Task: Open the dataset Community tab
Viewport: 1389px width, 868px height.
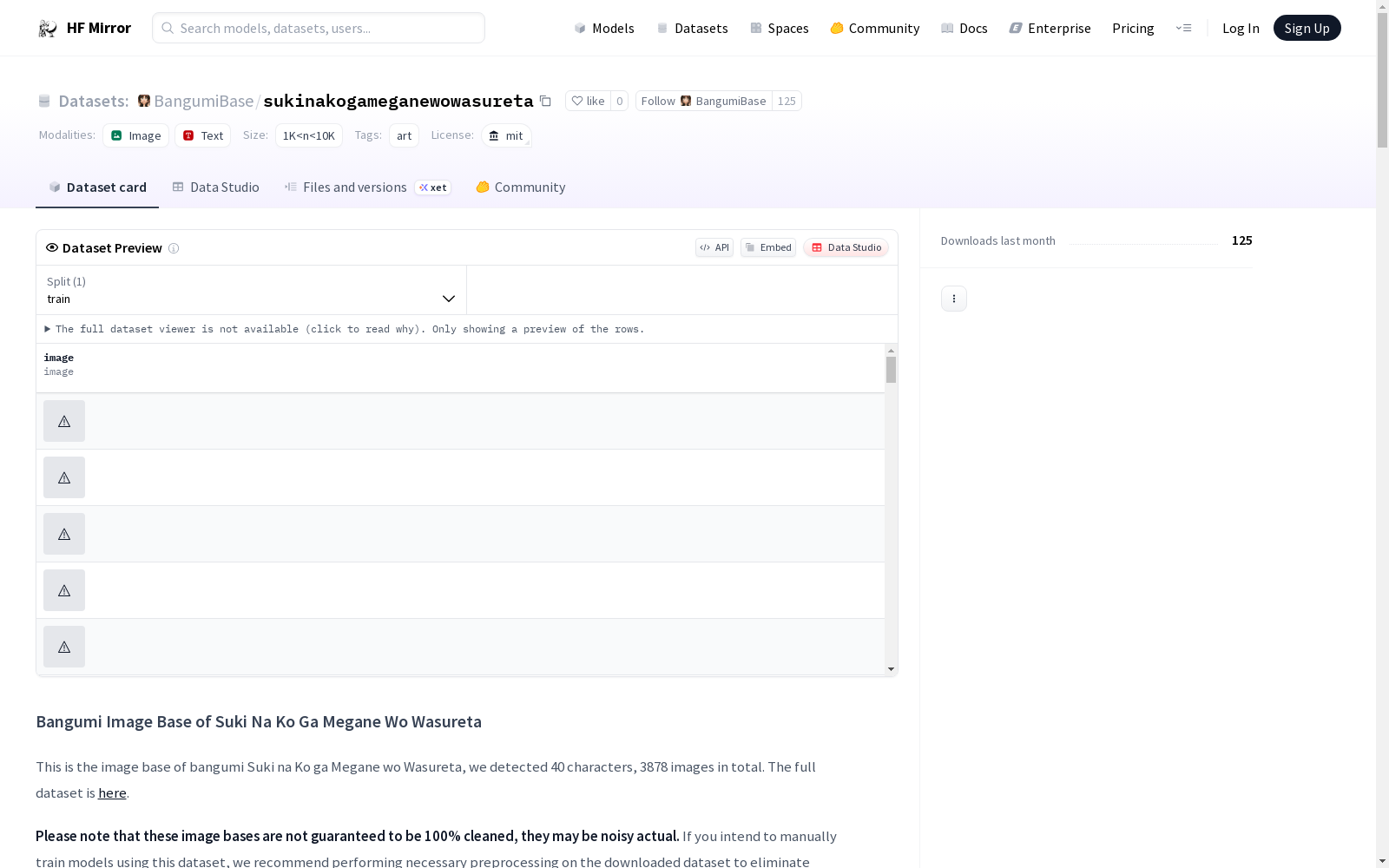Action: pos(520,187)
